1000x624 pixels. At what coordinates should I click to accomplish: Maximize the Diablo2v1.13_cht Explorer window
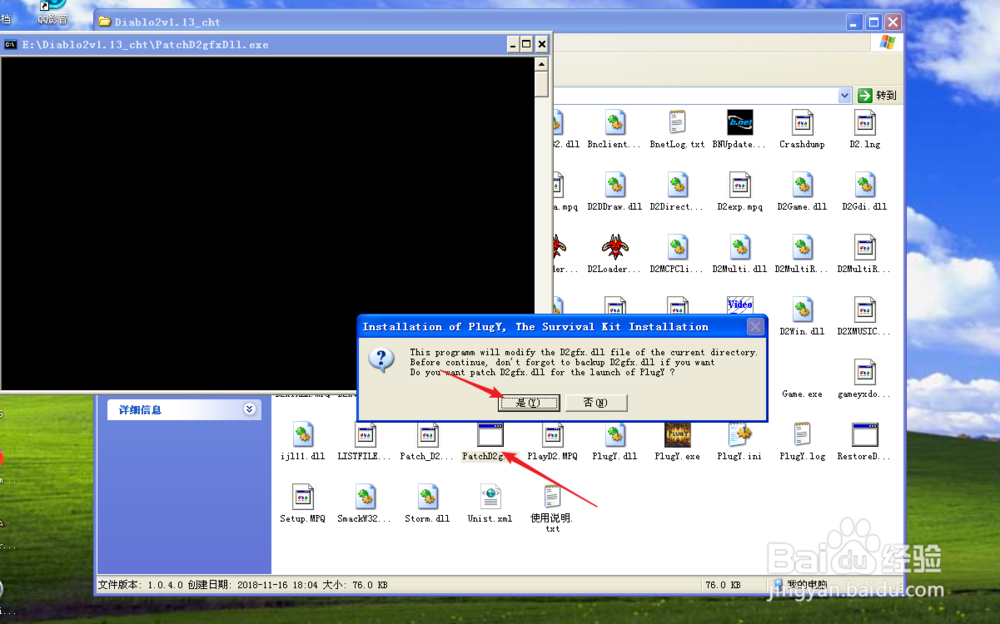pos(874,22)
